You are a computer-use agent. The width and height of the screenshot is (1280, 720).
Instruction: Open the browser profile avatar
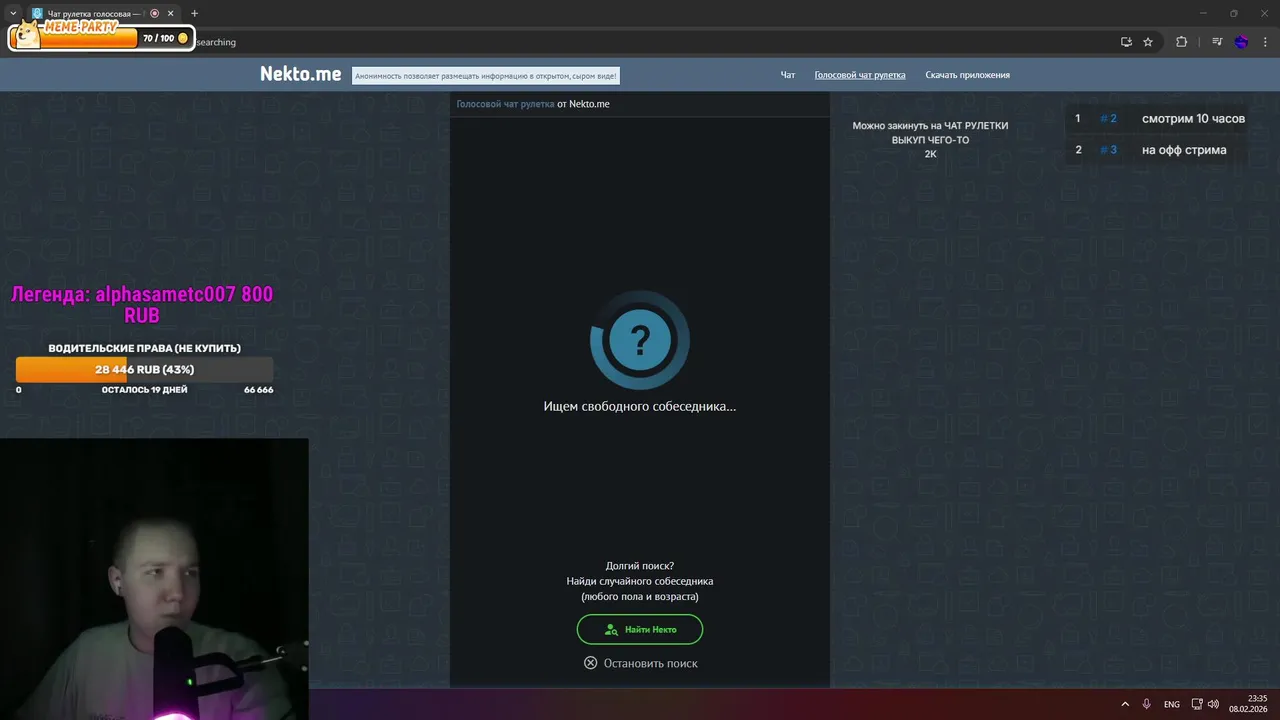tap(1241, 42)
